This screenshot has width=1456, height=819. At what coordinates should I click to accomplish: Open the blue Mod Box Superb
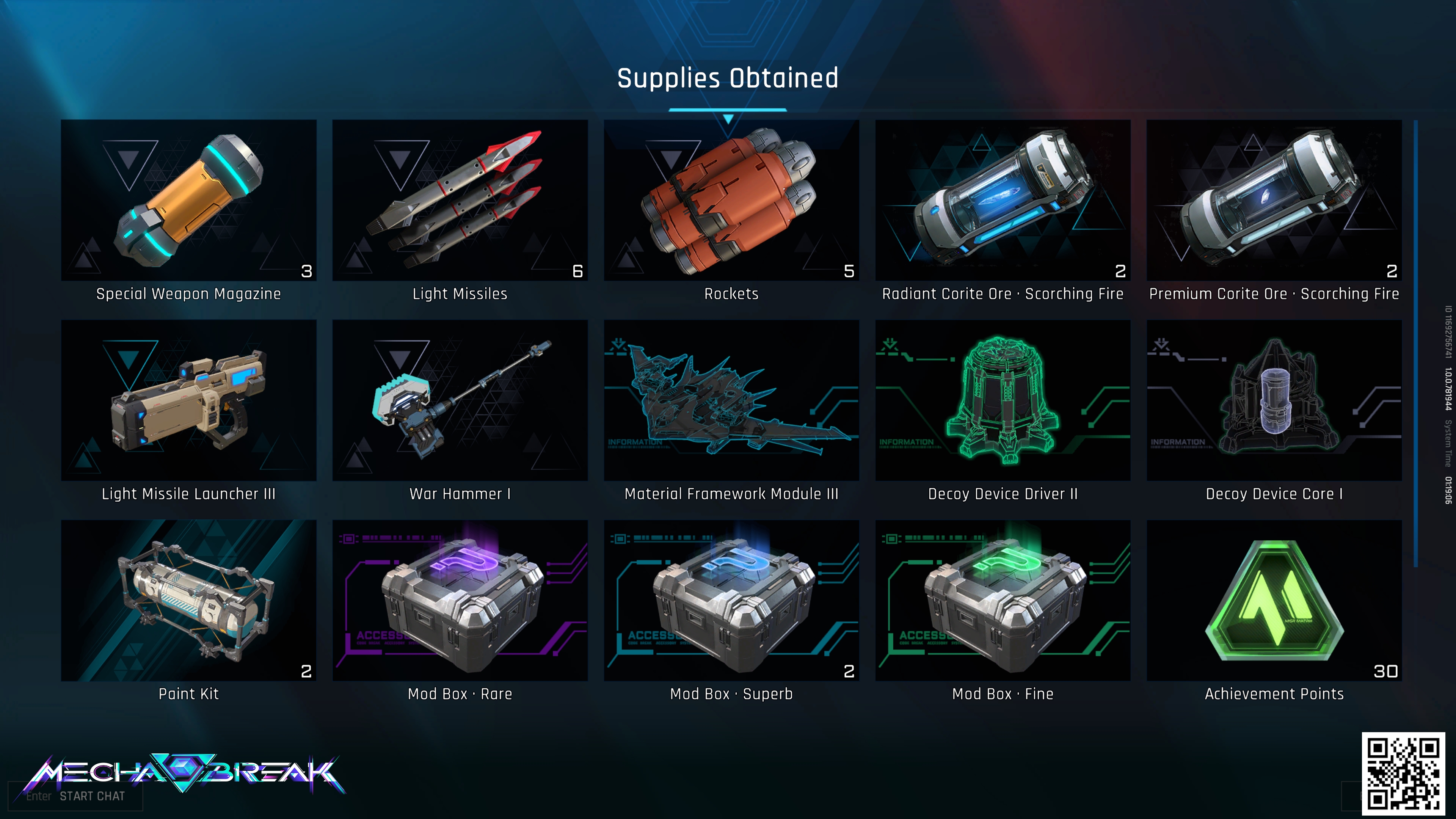[731, 600]
